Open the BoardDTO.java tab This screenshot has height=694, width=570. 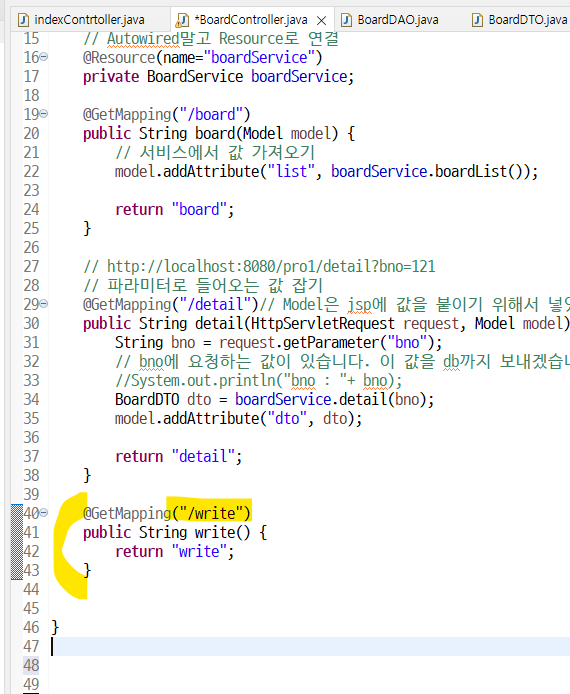(528, 20)
